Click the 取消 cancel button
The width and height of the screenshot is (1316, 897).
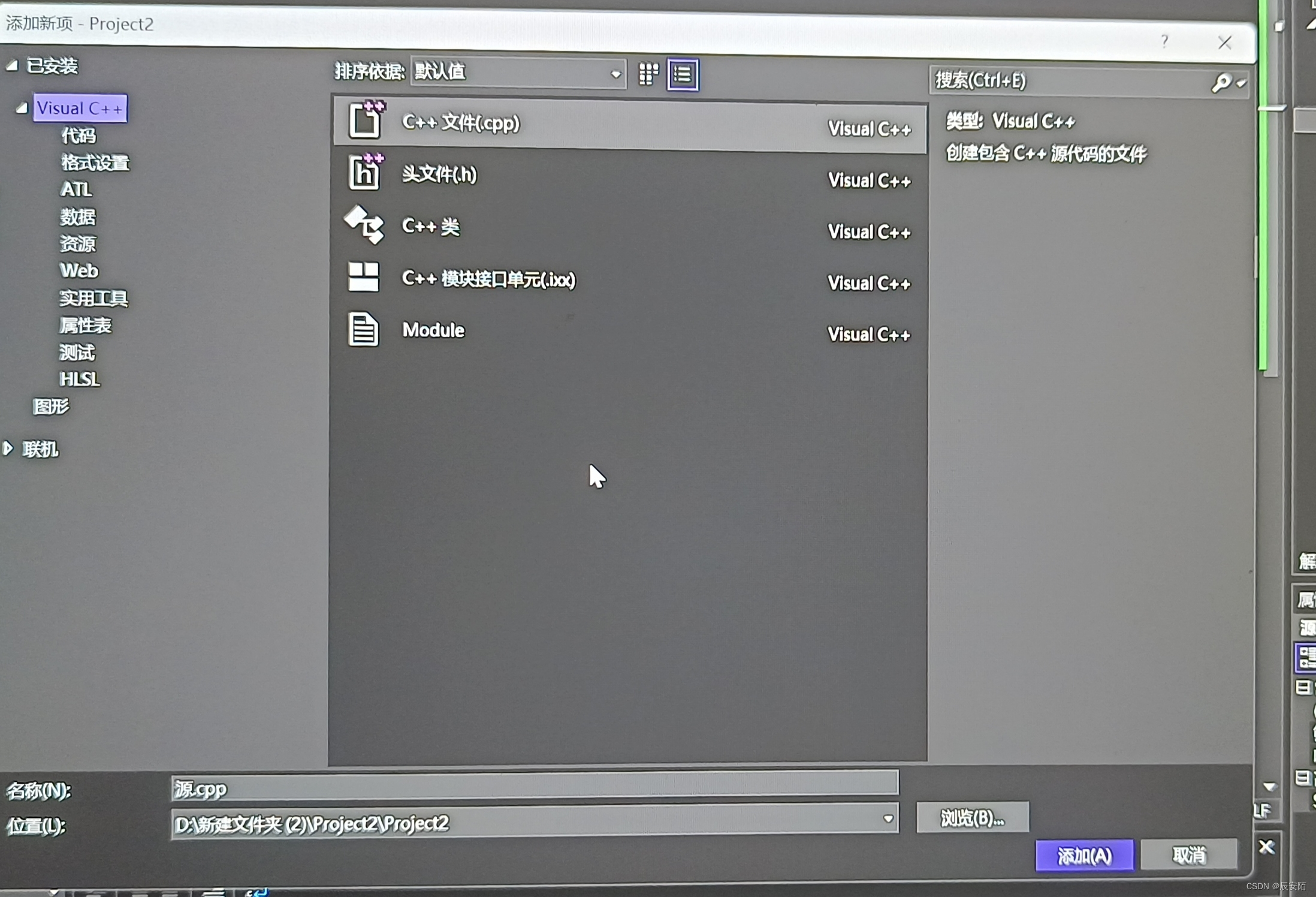1189,854
